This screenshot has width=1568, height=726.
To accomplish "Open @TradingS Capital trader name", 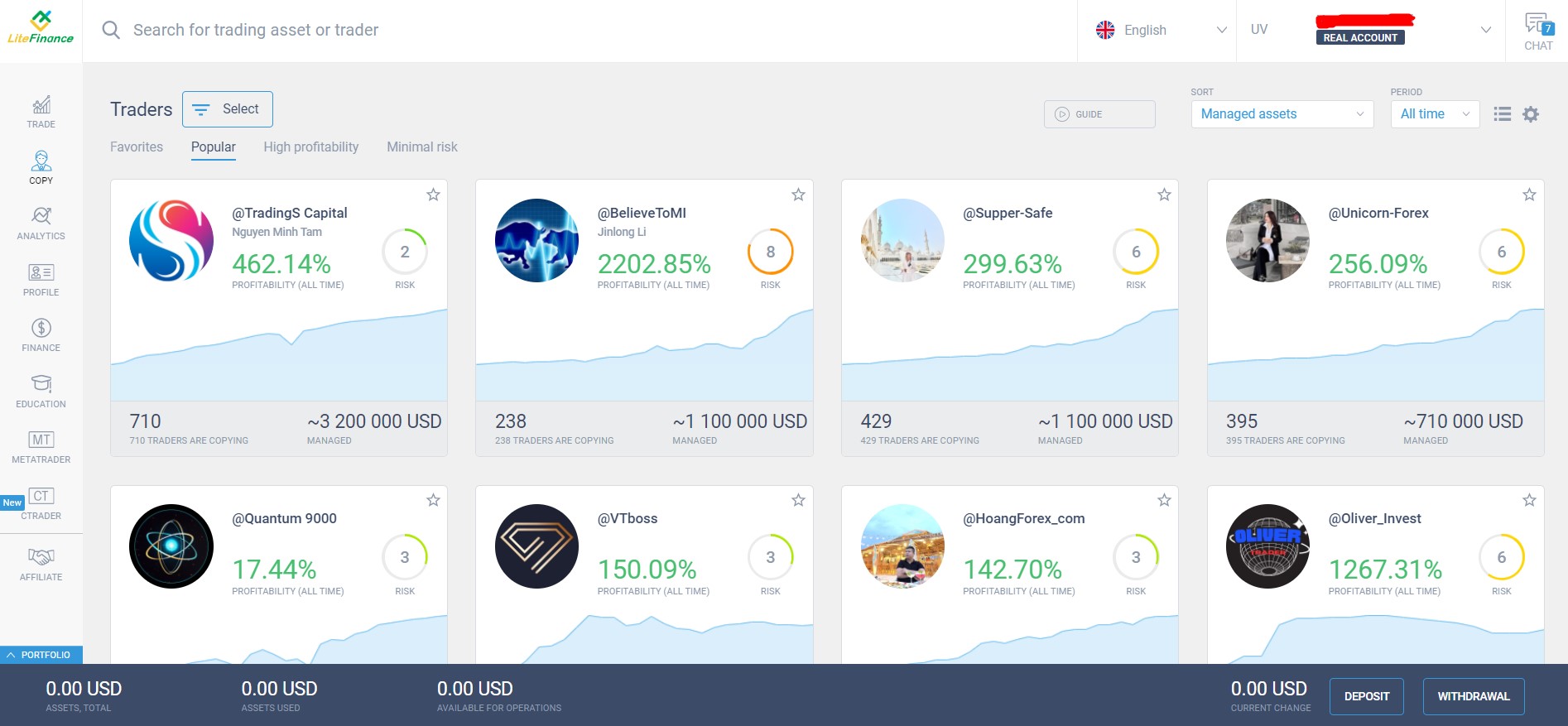I will (x=290, y=213).
